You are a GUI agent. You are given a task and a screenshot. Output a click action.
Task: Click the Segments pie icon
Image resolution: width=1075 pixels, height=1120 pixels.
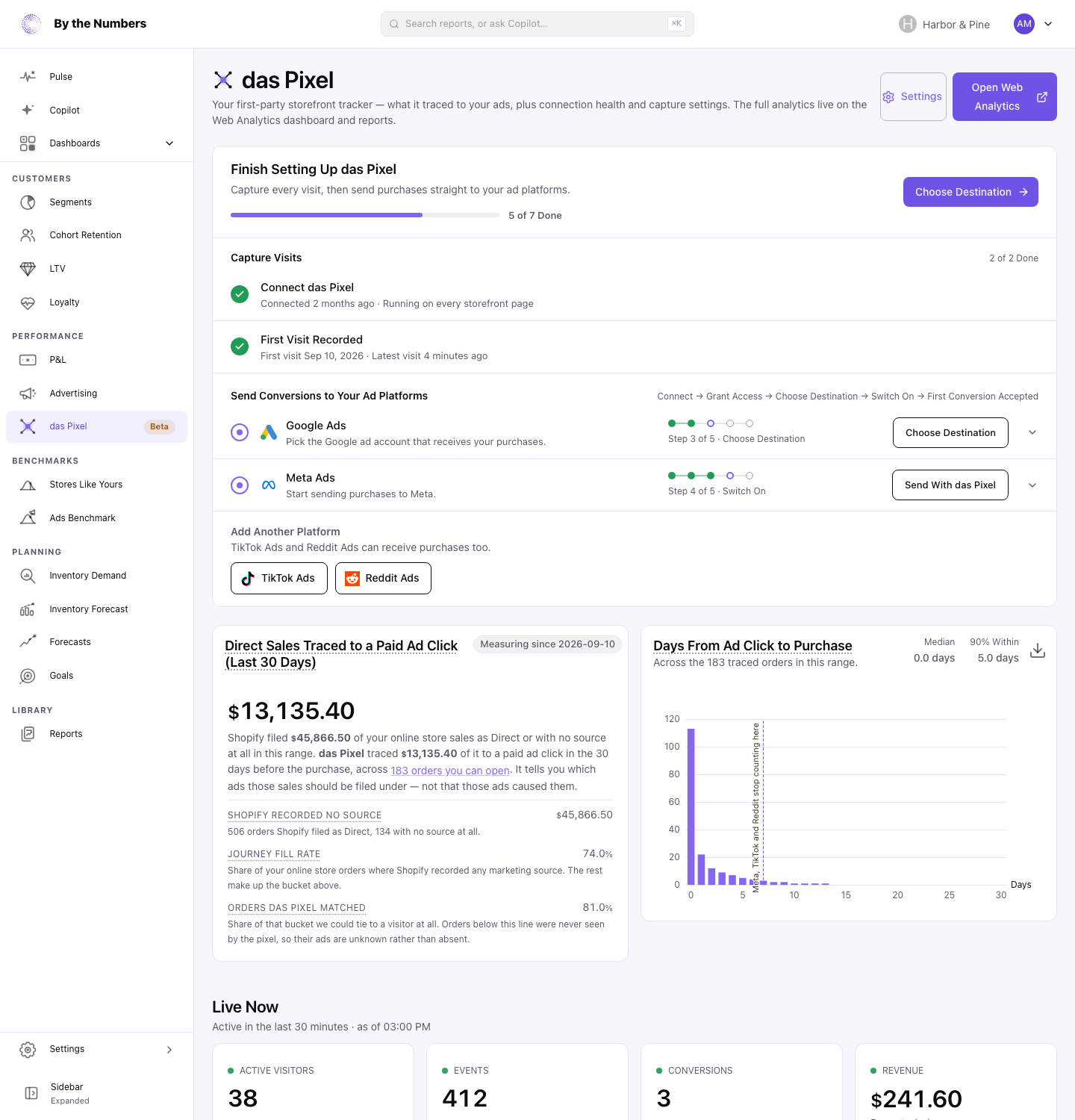click(x=28, y=202)
